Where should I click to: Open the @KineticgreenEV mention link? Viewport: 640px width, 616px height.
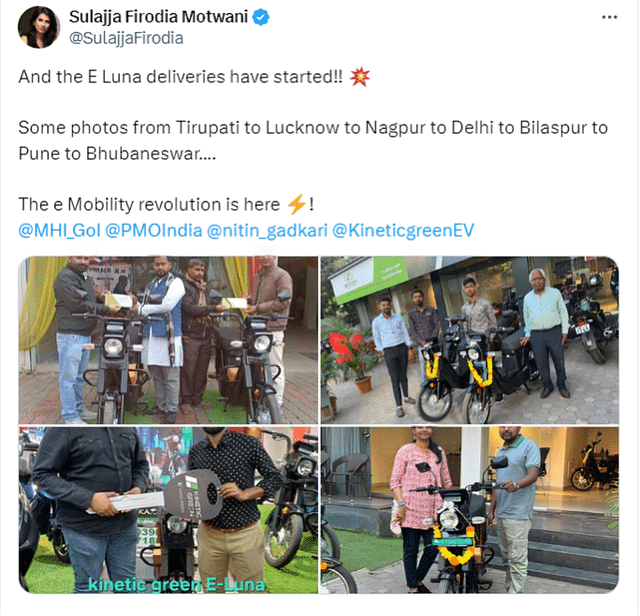point(403,230)
